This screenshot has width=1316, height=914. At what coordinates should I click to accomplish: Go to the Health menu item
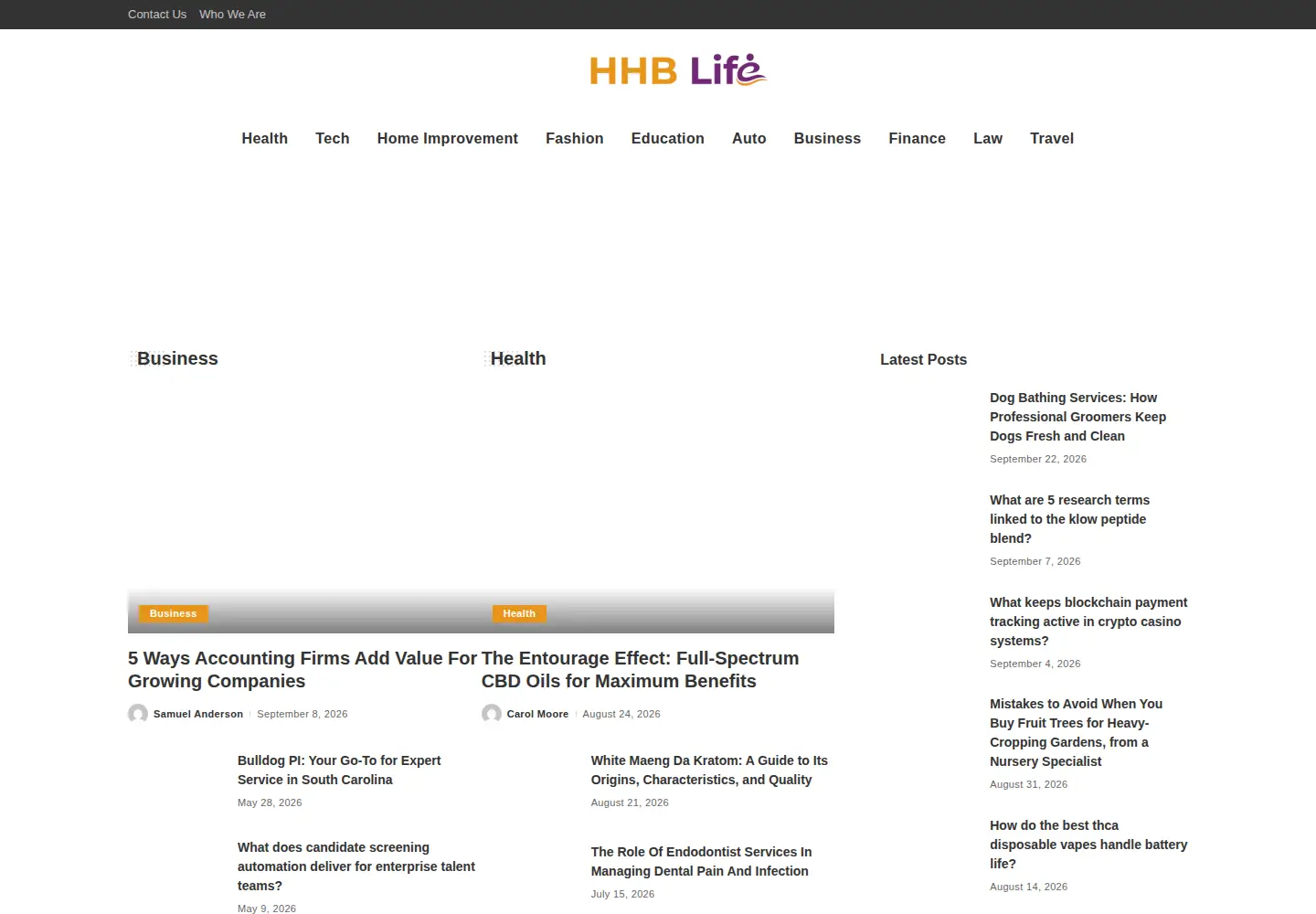265,139
